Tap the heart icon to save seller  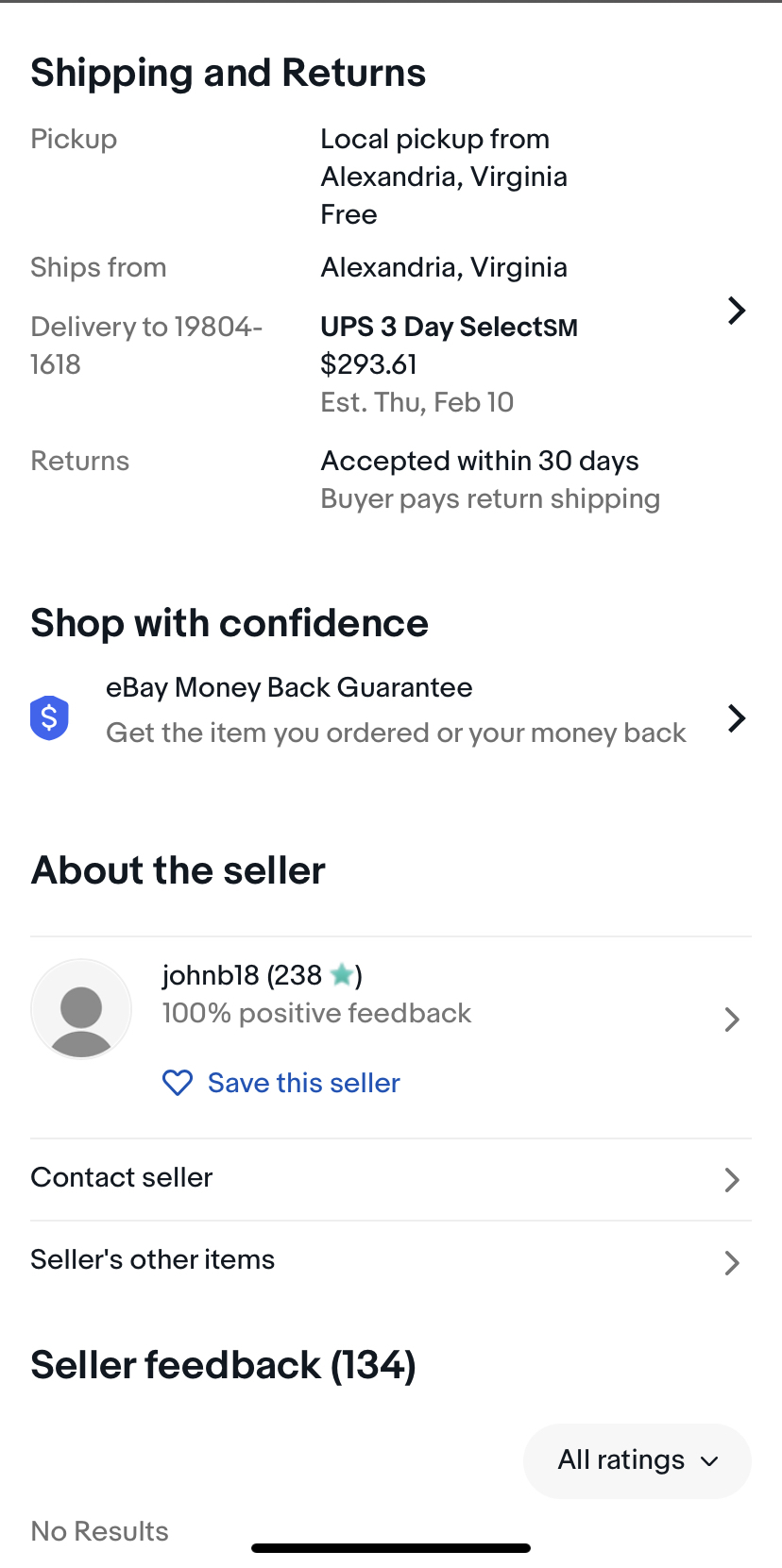pyautogui.click(x=178, y=1083)
